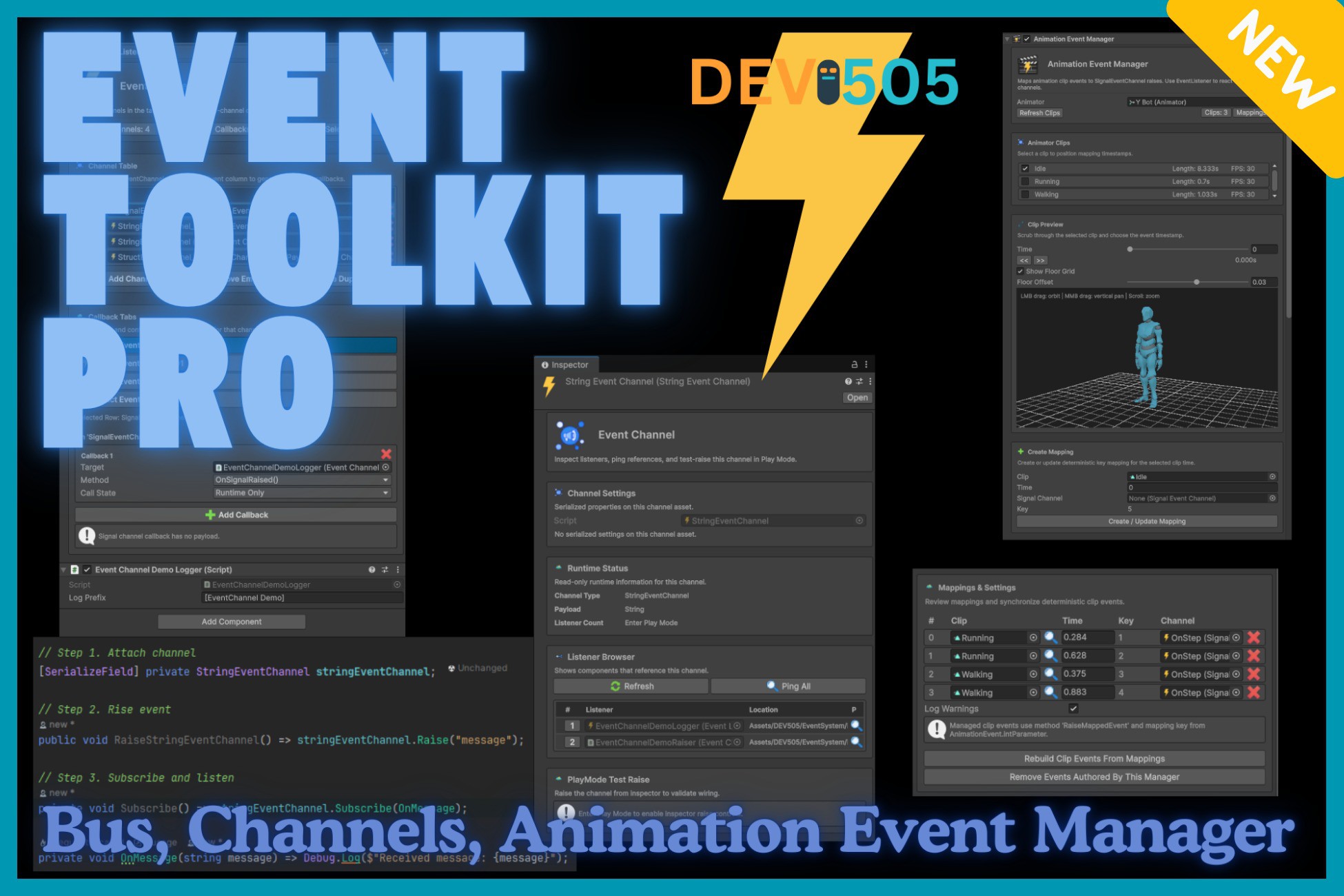Ping EventChannelDemoRaiser listener location
Viewport: 1344px width, 896px height.
click(856, 742)
